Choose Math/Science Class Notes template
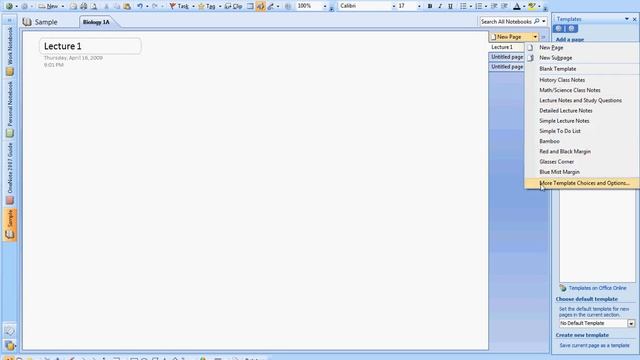The height and width of the screenshot is (360, 640). tap(582, 90)
